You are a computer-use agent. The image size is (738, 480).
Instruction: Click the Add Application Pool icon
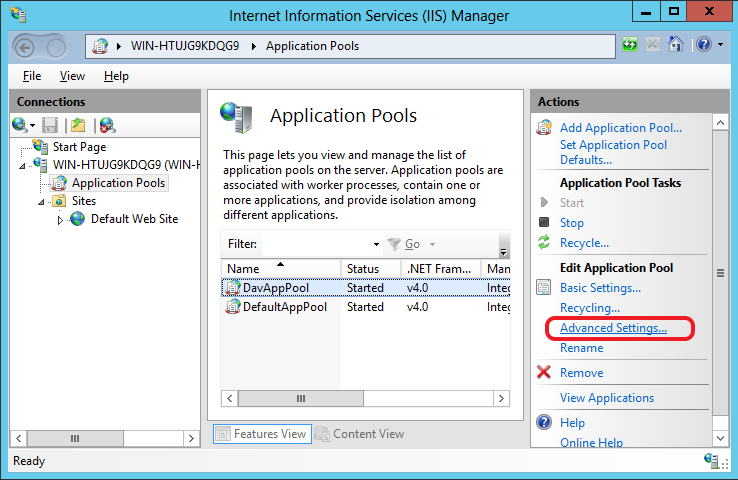pyautogui.click(x=544, y=128)
